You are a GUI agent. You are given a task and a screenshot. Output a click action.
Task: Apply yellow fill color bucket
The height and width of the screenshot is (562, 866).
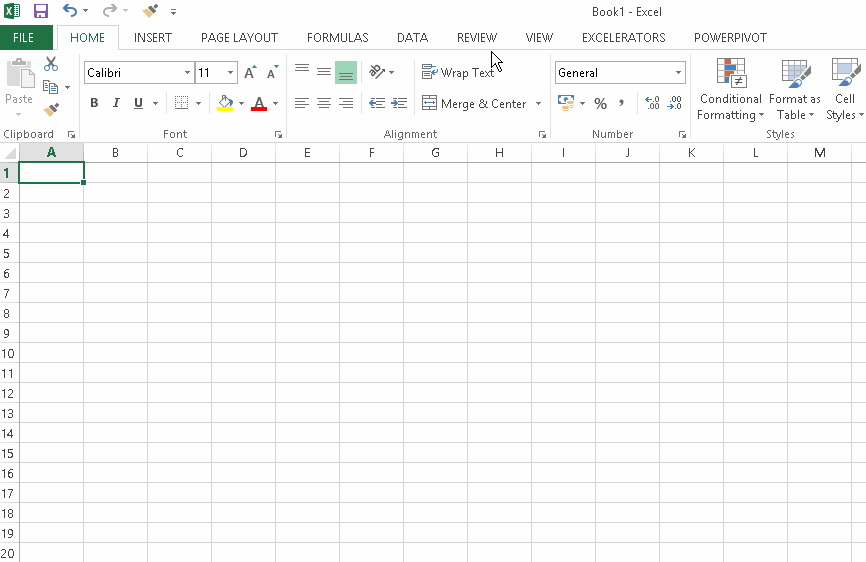click(225, 103)
